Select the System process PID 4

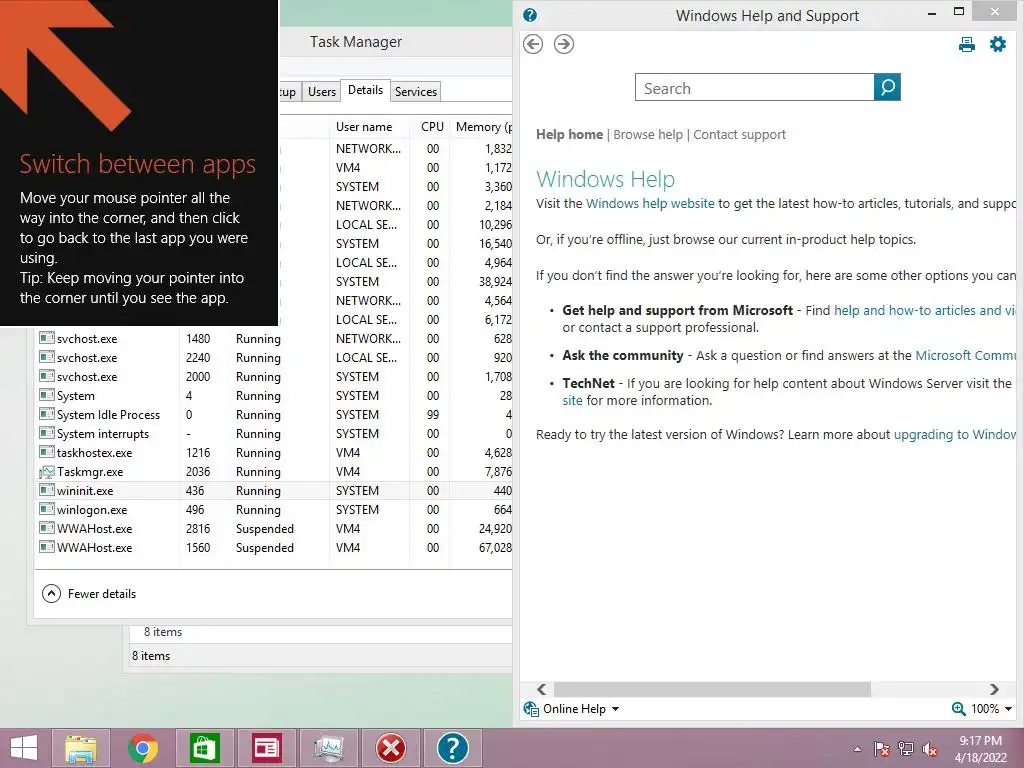[274, 396]
